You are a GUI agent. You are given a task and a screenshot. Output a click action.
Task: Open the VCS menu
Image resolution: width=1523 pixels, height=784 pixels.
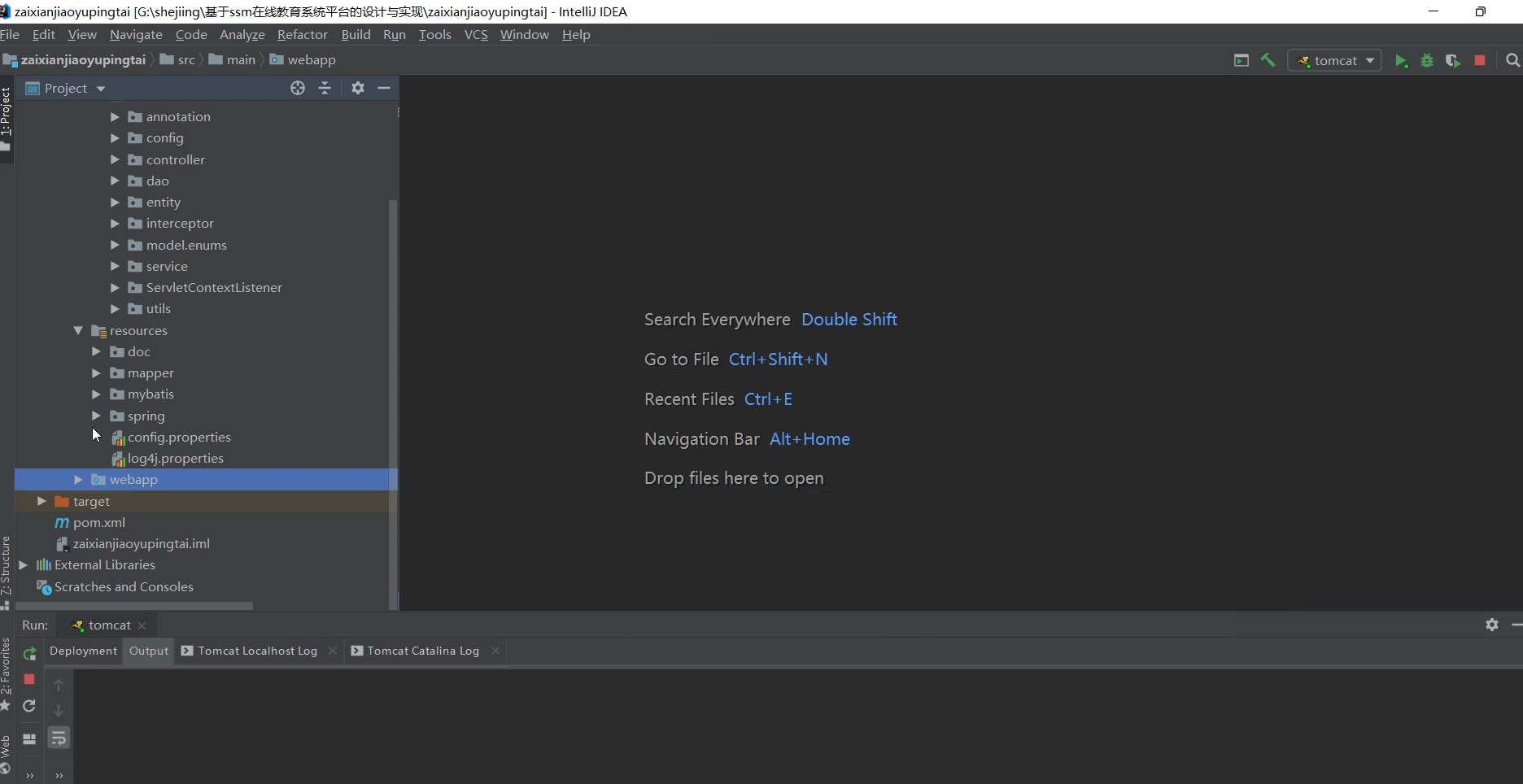(476, 35)
